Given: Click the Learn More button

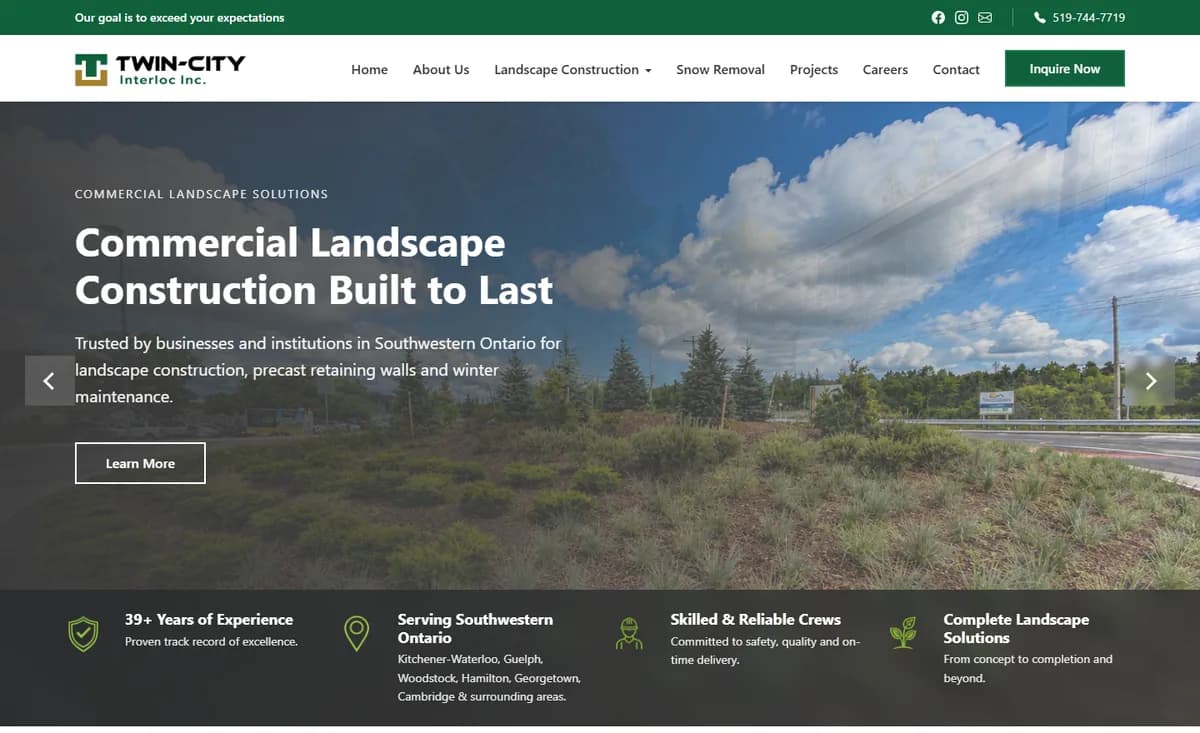Looking at the screenshot, I should coord(140,463).
